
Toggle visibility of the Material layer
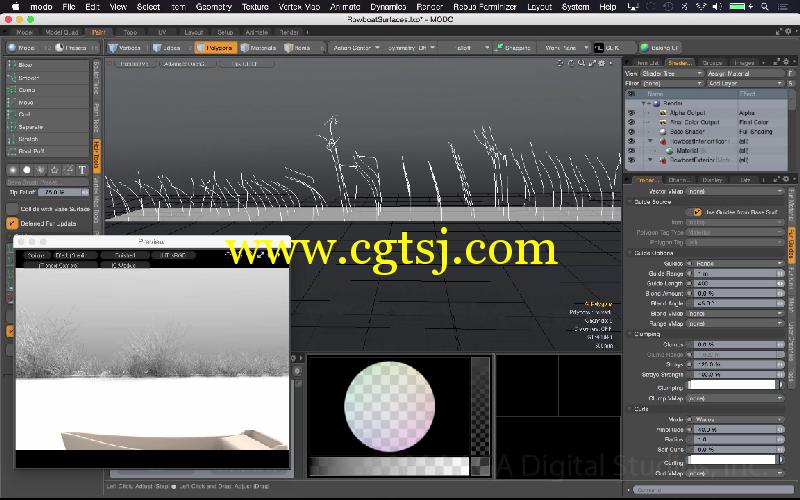point(632,151)
